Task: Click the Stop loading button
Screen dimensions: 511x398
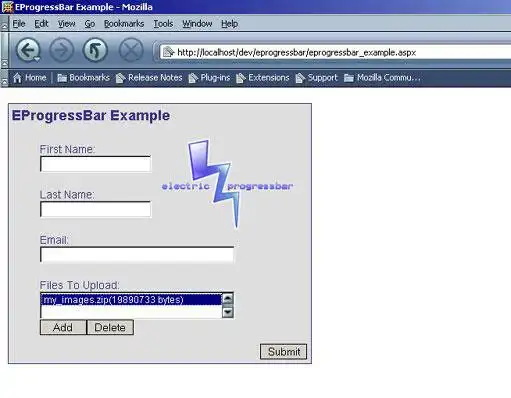Action: tap(131, 50)
